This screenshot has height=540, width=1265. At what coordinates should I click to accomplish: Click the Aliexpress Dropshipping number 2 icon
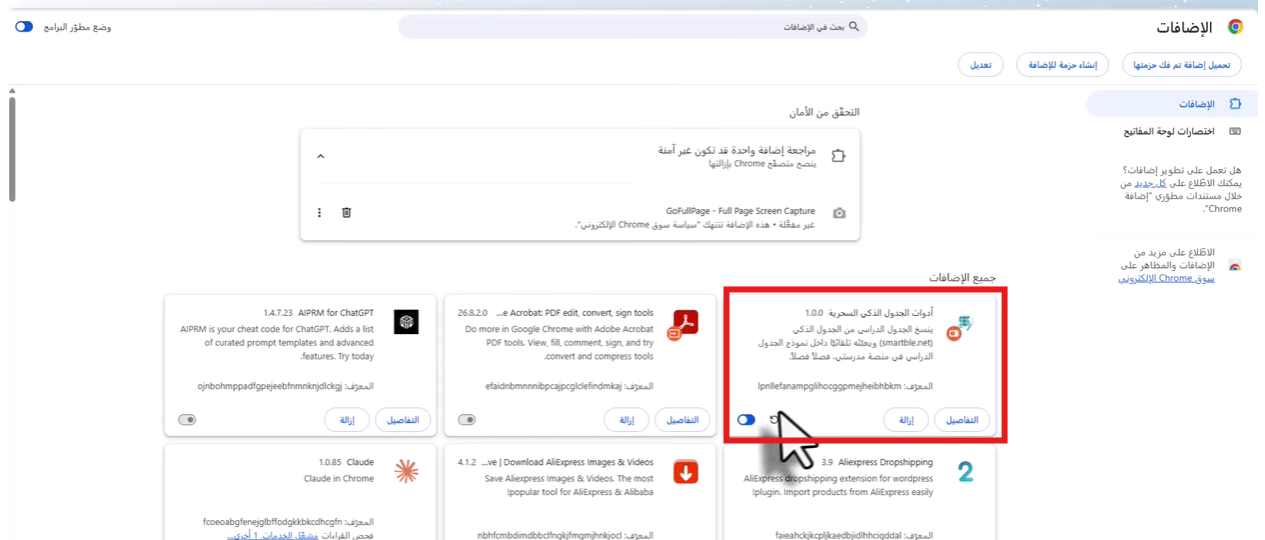coord(965,471)
